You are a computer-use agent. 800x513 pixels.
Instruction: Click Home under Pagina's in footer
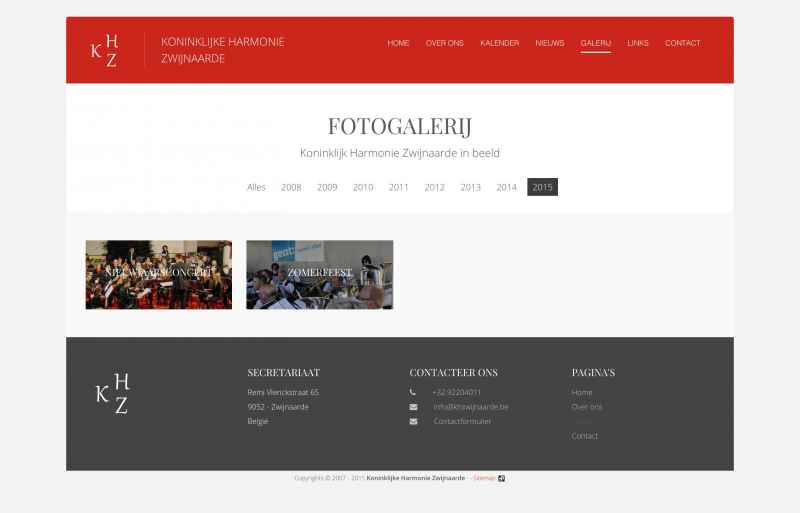(x=582, y=392)
